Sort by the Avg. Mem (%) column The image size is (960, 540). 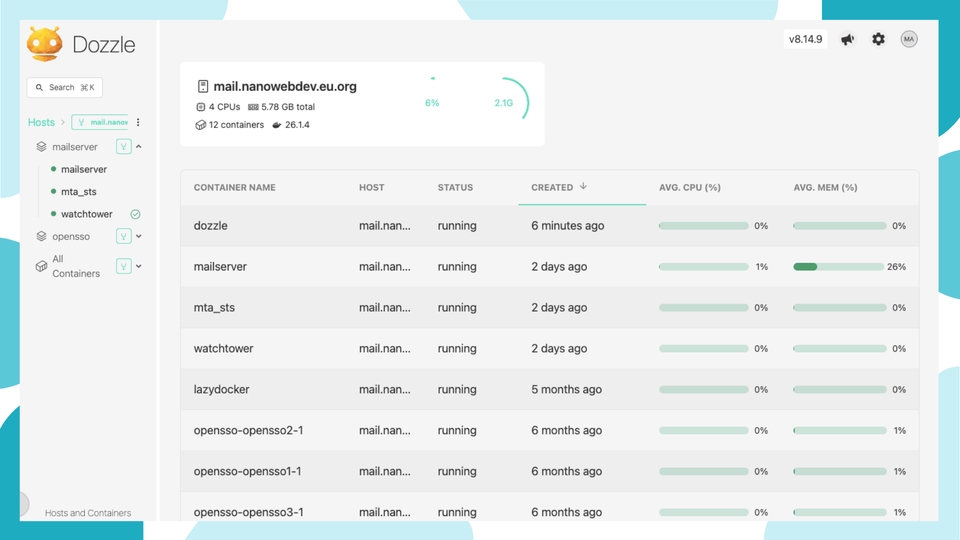point(825,187)
